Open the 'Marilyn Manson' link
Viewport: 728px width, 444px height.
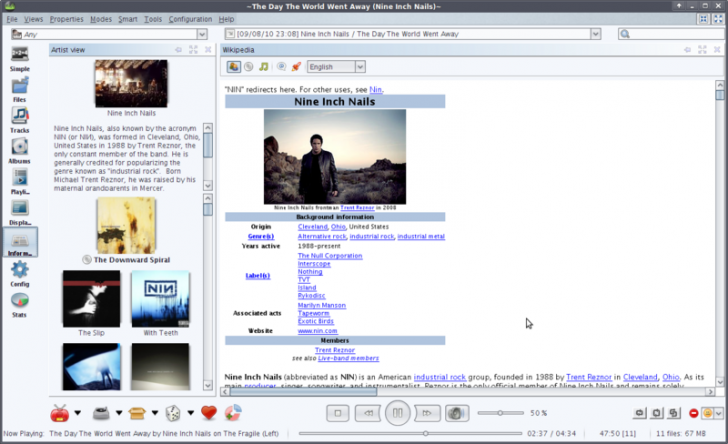tap(322, 305)
